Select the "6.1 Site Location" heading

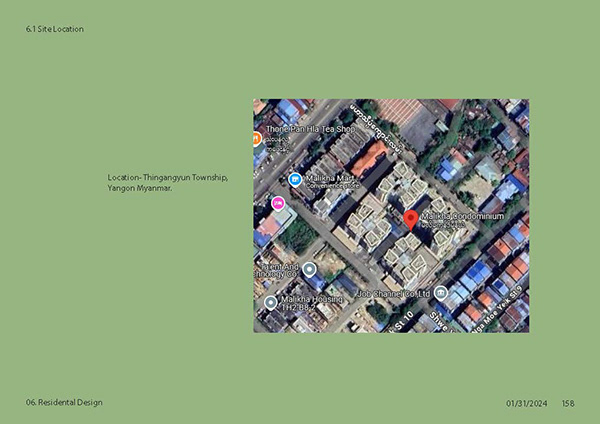[x=55, y=29]
